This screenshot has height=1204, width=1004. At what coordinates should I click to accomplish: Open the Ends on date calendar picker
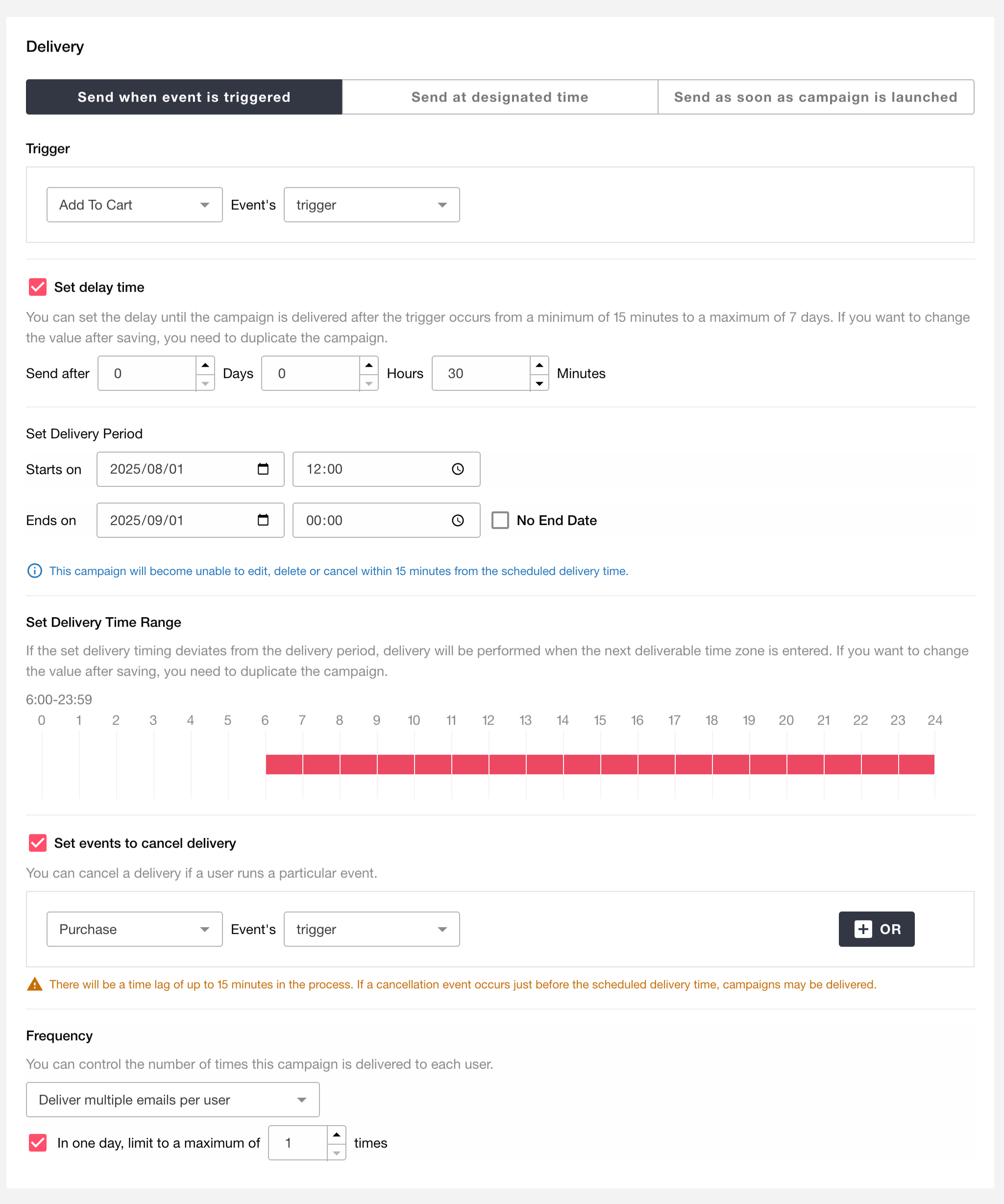[x=263, y=520]
